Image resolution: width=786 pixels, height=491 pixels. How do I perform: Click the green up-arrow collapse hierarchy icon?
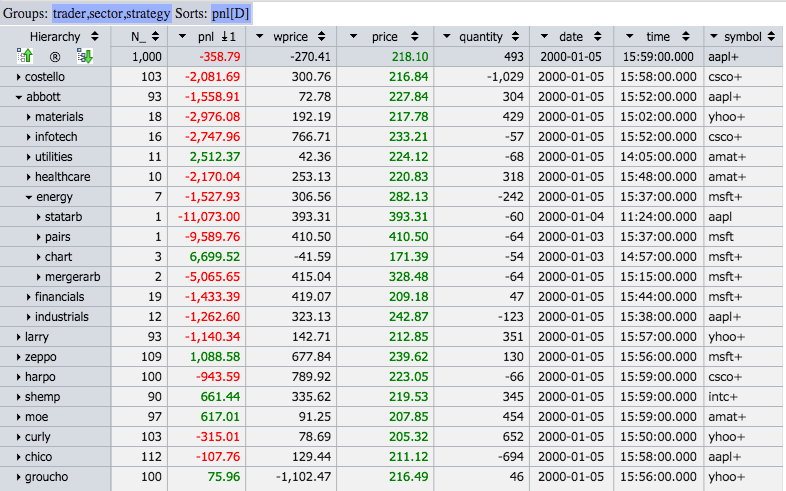click(25, 56)
